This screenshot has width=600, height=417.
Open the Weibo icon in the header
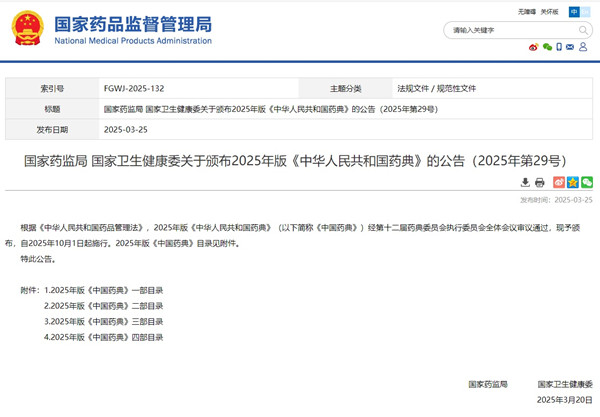coord(533,47)
